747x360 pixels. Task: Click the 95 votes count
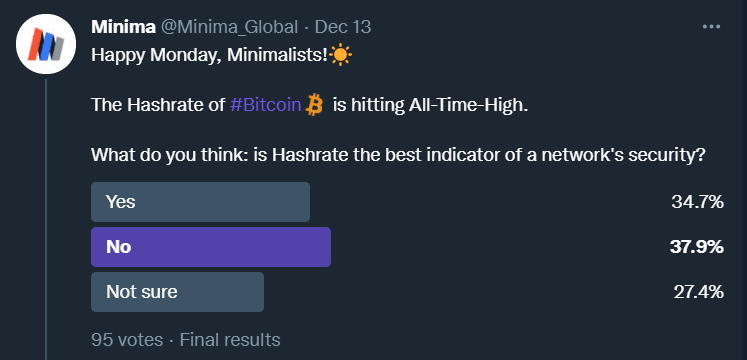(x=127, y=340)
